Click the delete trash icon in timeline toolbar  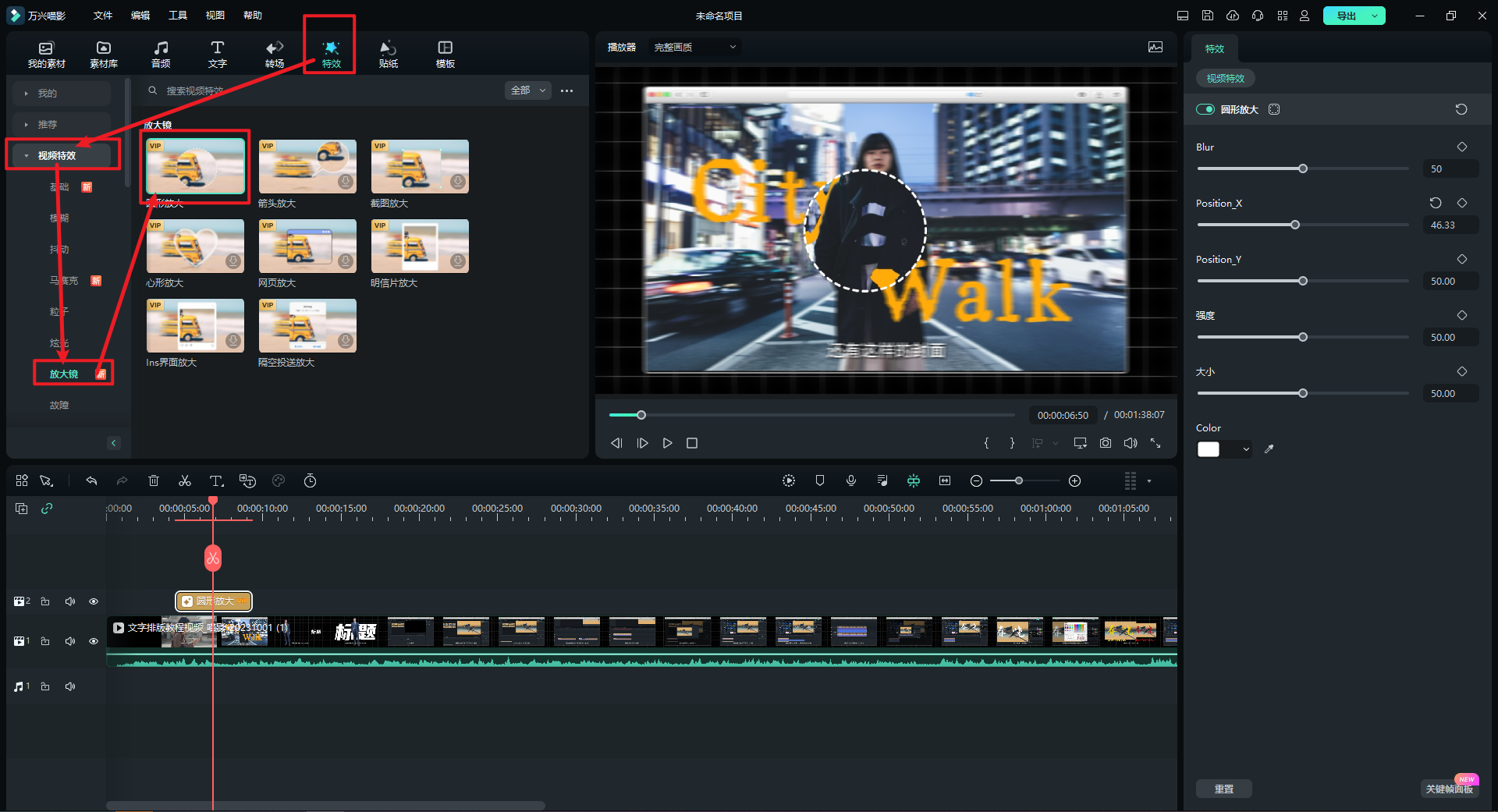[154, 480]
